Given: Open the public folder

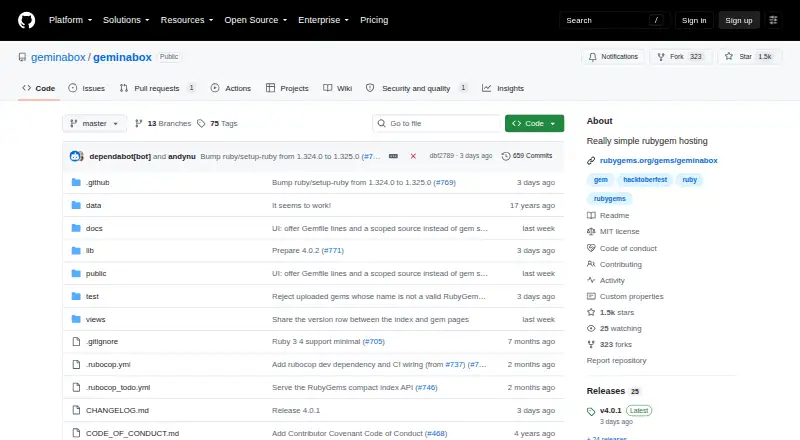Looking at the screenshot, I should tap(96, 274).
